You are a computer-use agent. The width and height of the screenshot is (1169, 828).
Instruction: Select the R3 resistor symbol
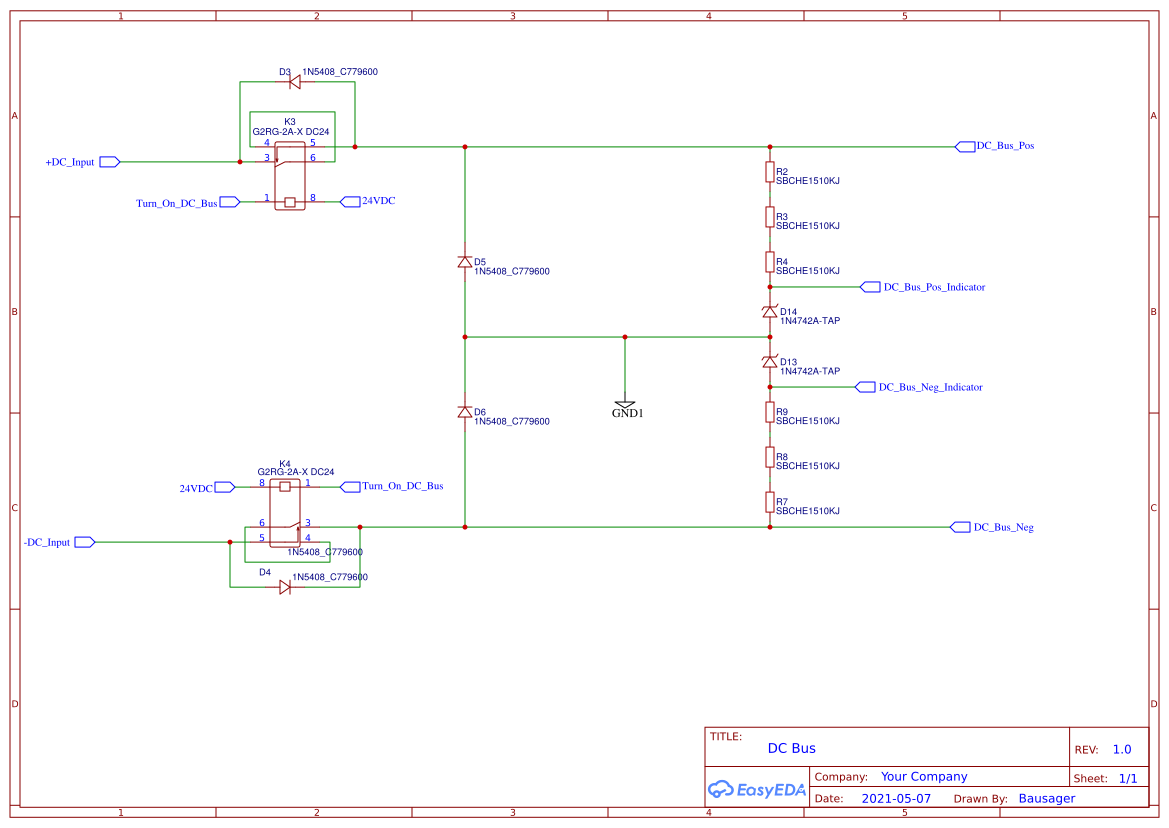(x=770, y=217)
